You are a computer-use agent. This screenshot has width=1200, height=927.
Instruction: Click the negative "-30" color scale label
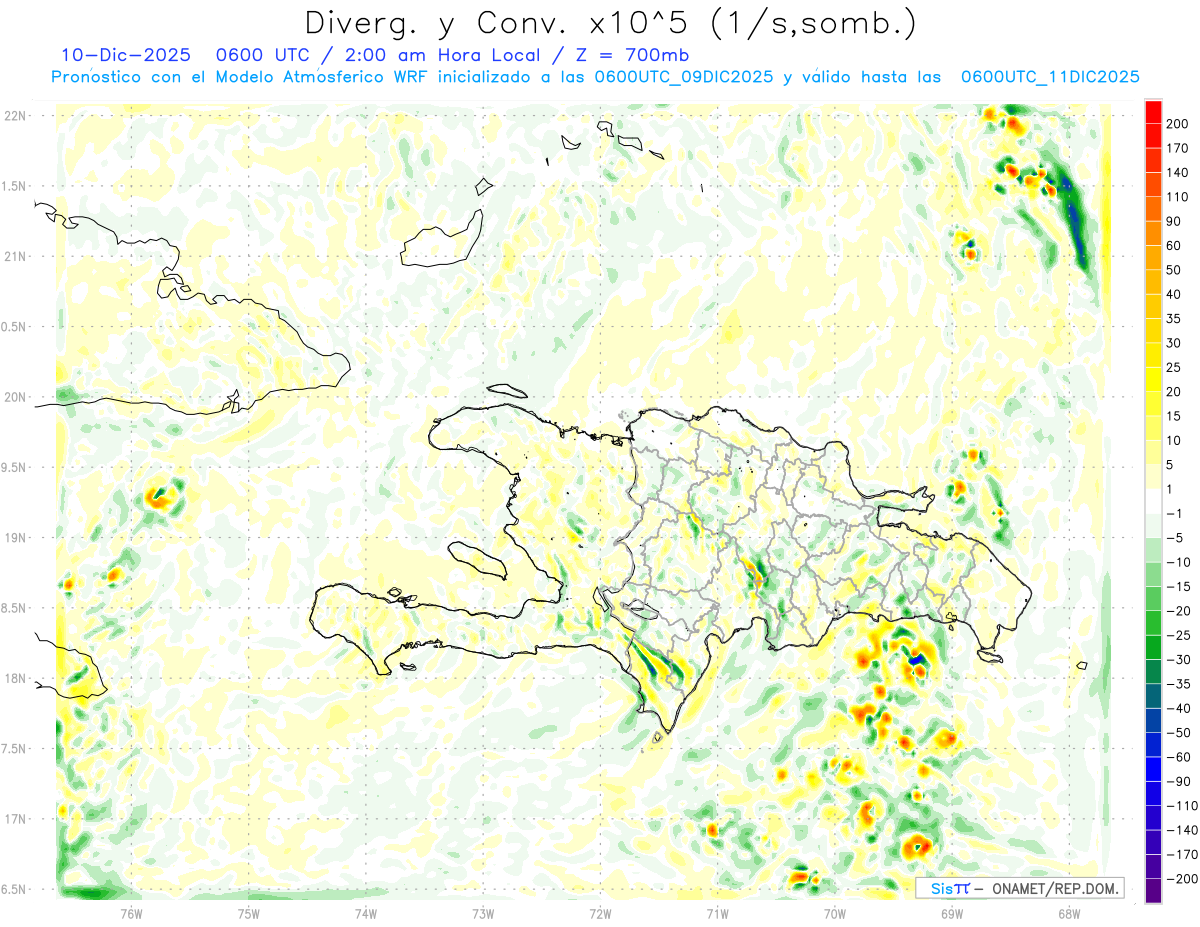point(1179,660)
